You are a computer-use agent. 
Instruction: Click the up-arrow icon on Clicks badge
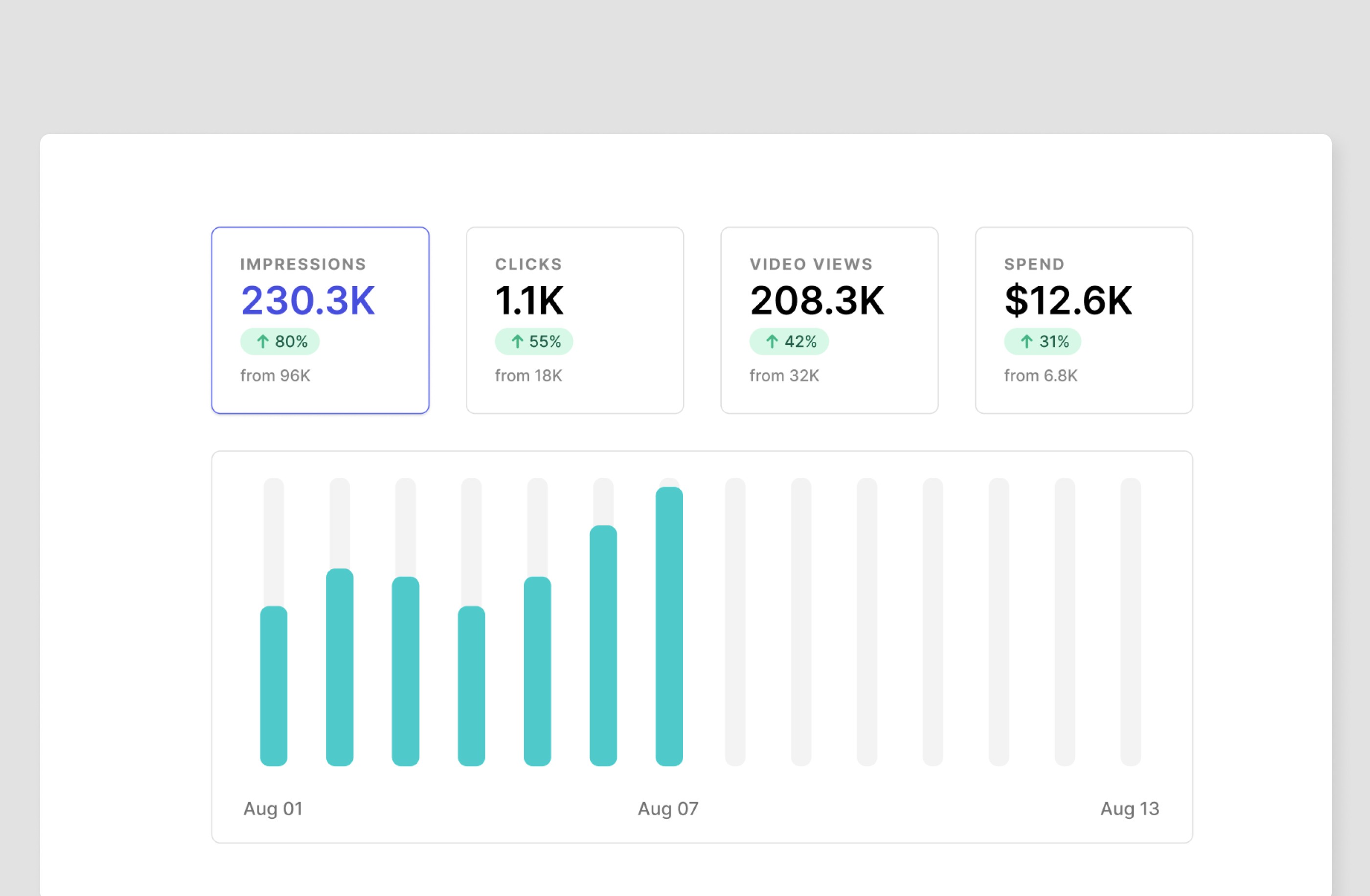[x=519, y=341]
